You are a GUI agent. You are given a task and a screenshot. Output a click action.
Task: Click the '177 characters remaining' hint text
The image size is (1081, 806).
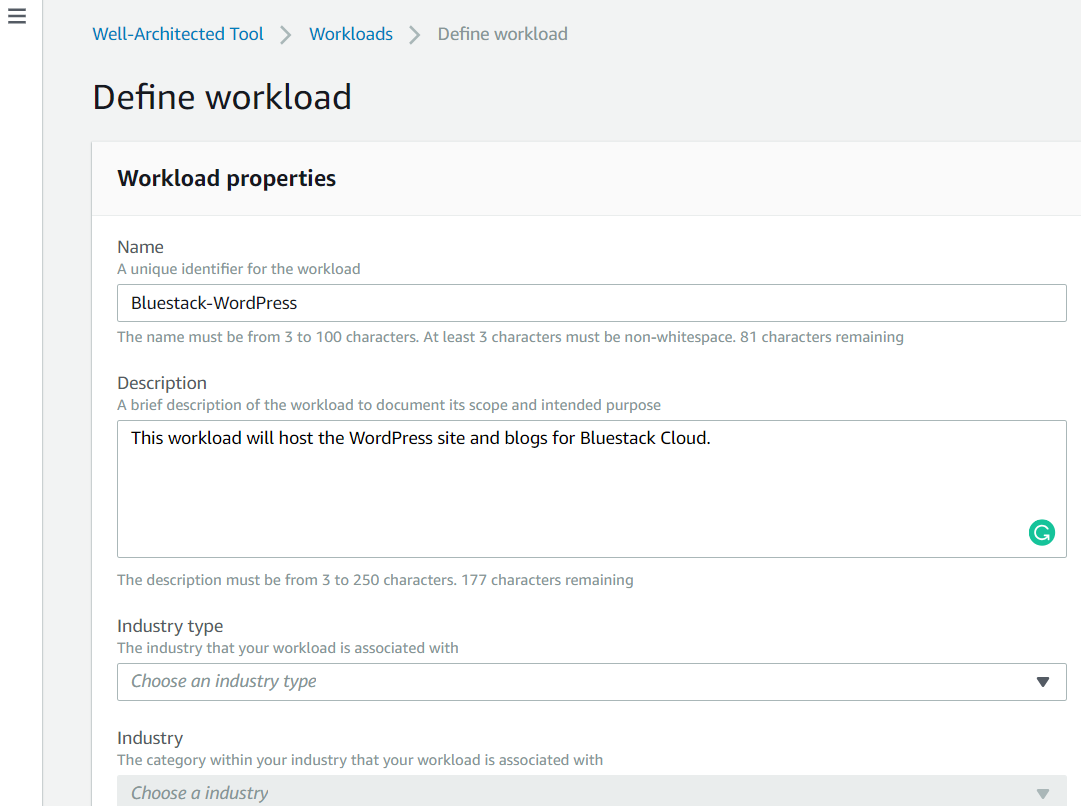[547, 580]
